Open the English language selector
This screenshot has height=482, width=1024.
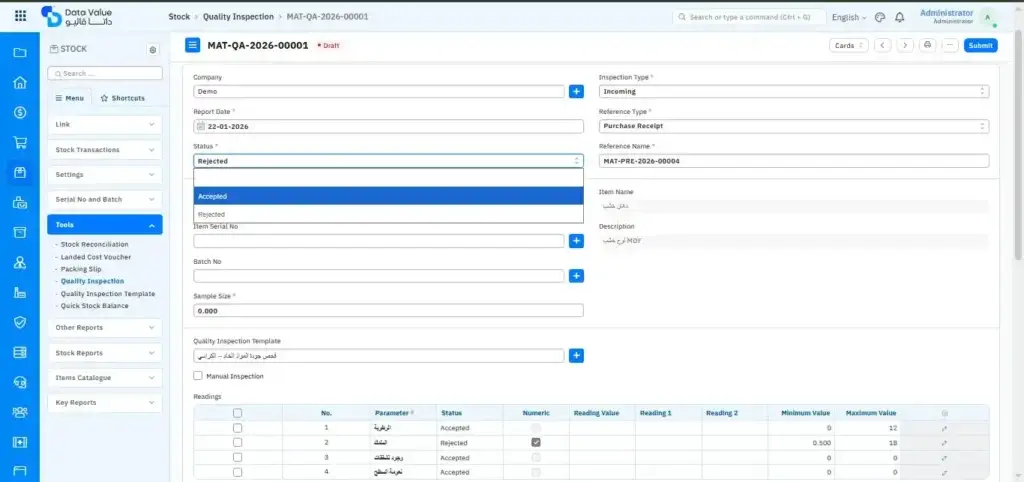pyautogui.click(x=849, y=17)
